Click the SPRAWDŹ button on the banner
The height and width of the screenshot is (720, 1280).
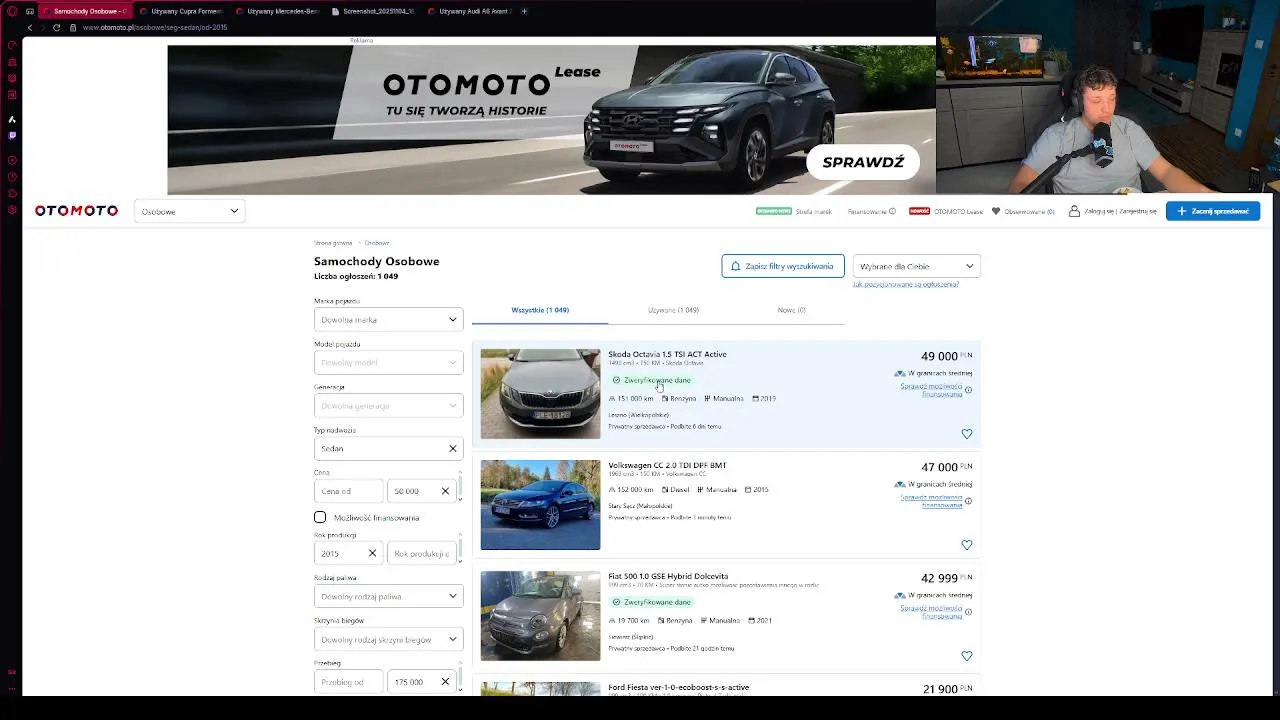863,162
